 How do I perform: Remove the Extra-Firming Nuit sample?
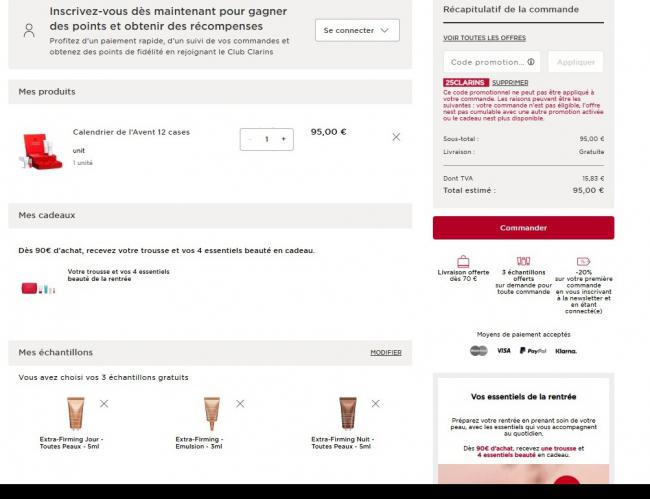point(376,403)
